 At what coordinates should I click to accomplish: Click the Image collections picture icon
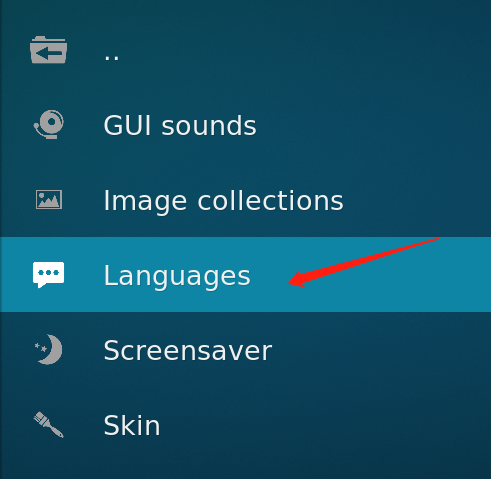49,199
